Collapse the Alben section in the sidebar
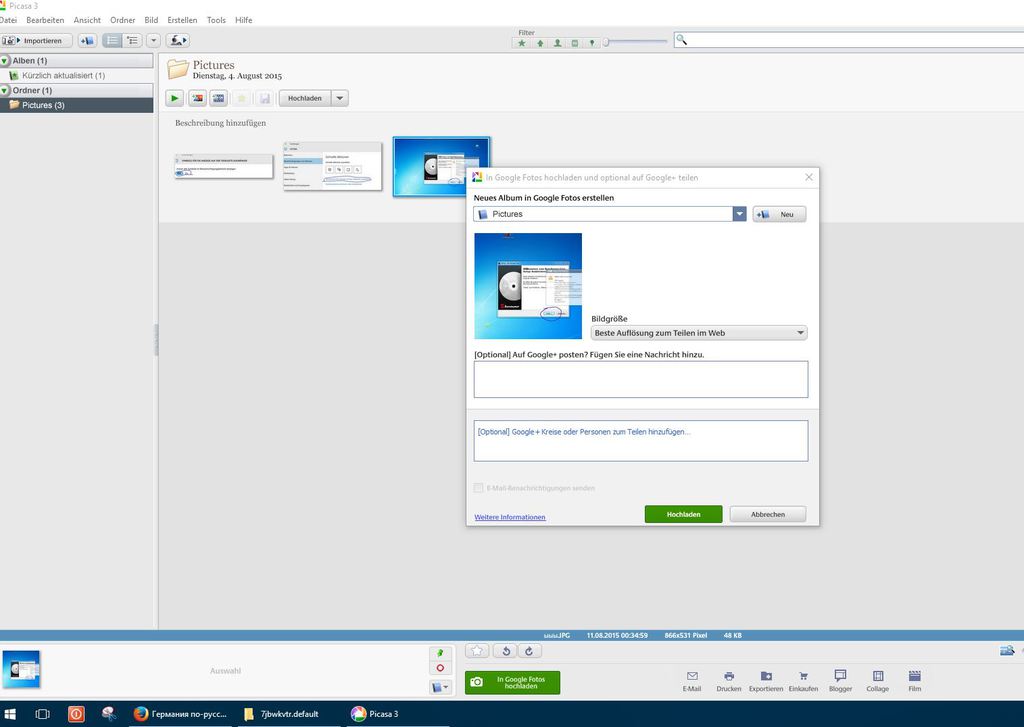Screen dimensions: 1024x727 [5, 61]
